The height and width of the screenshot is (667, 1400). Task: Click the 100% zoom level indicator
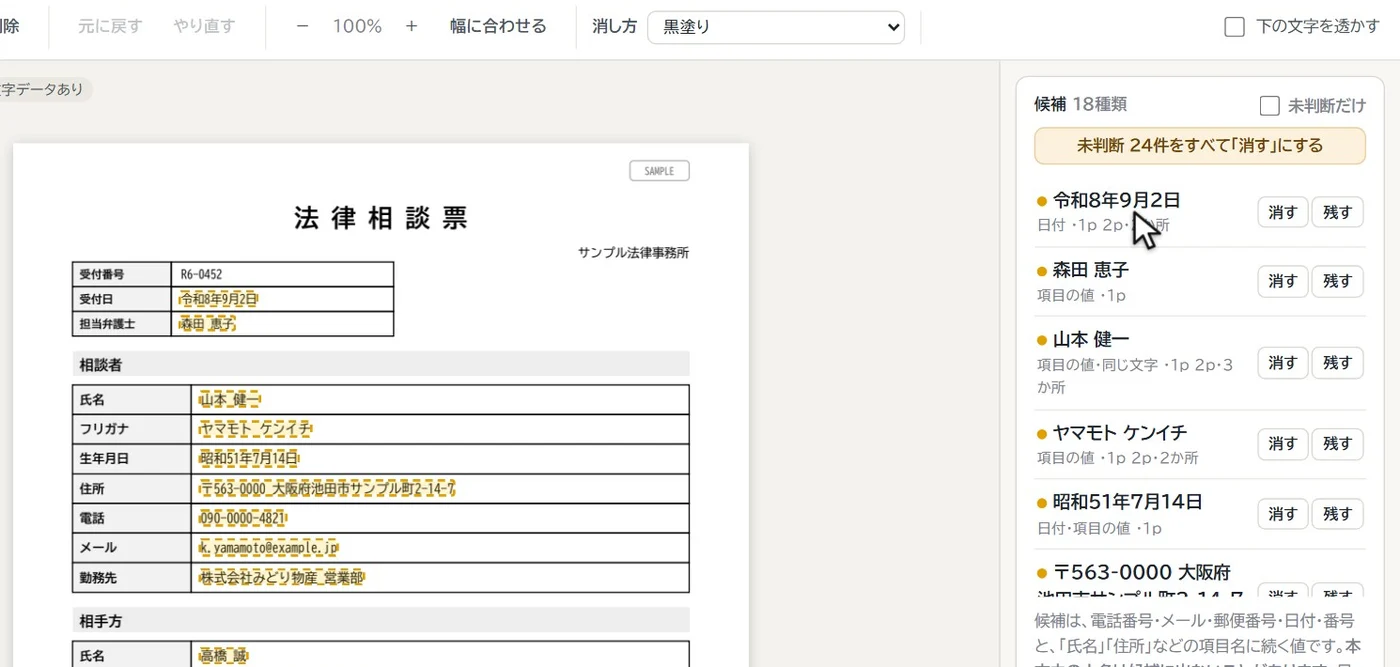point(357,27)
